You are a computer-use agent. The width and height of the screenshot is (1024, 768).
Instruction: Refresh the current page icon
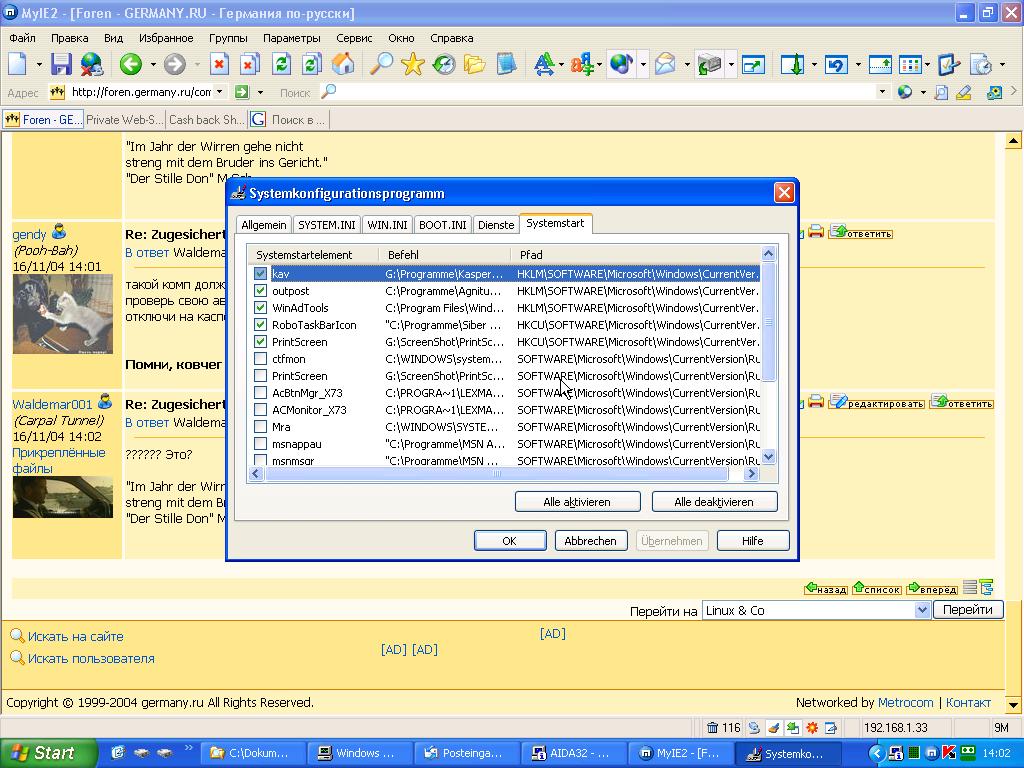click(281, 64)
